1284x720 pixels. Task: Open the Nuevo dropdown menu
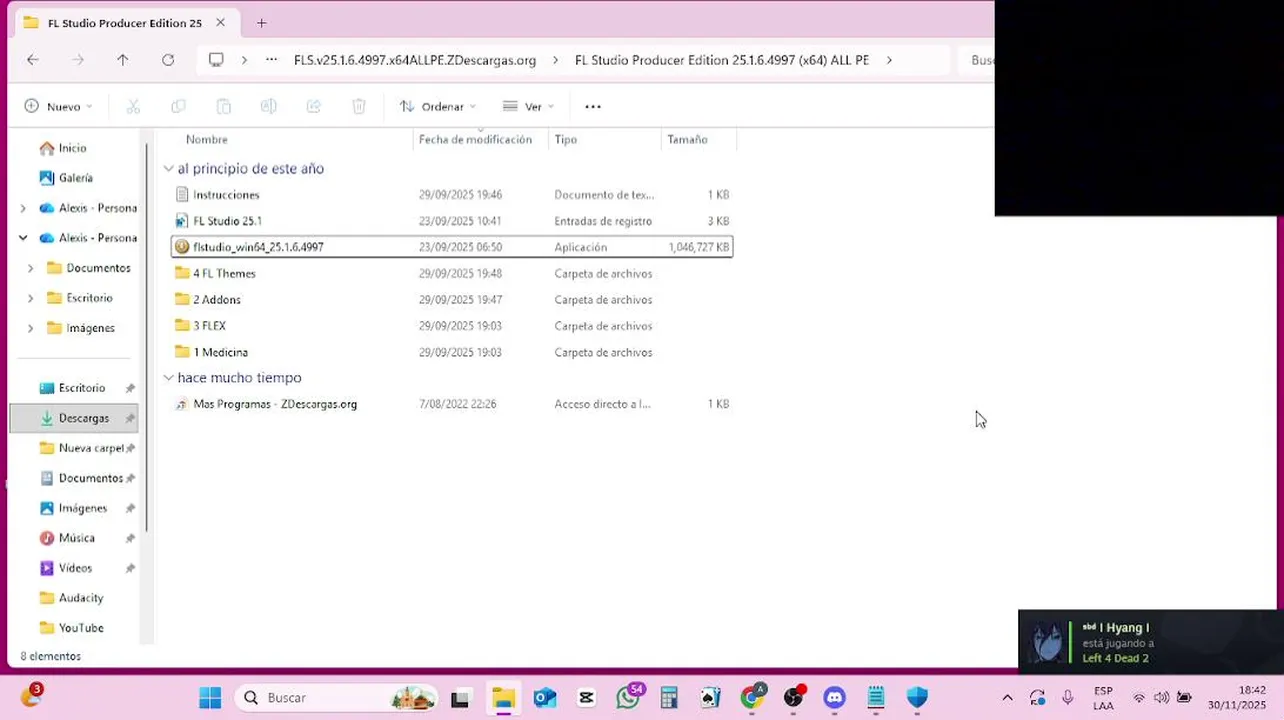[x=58, y=106]
